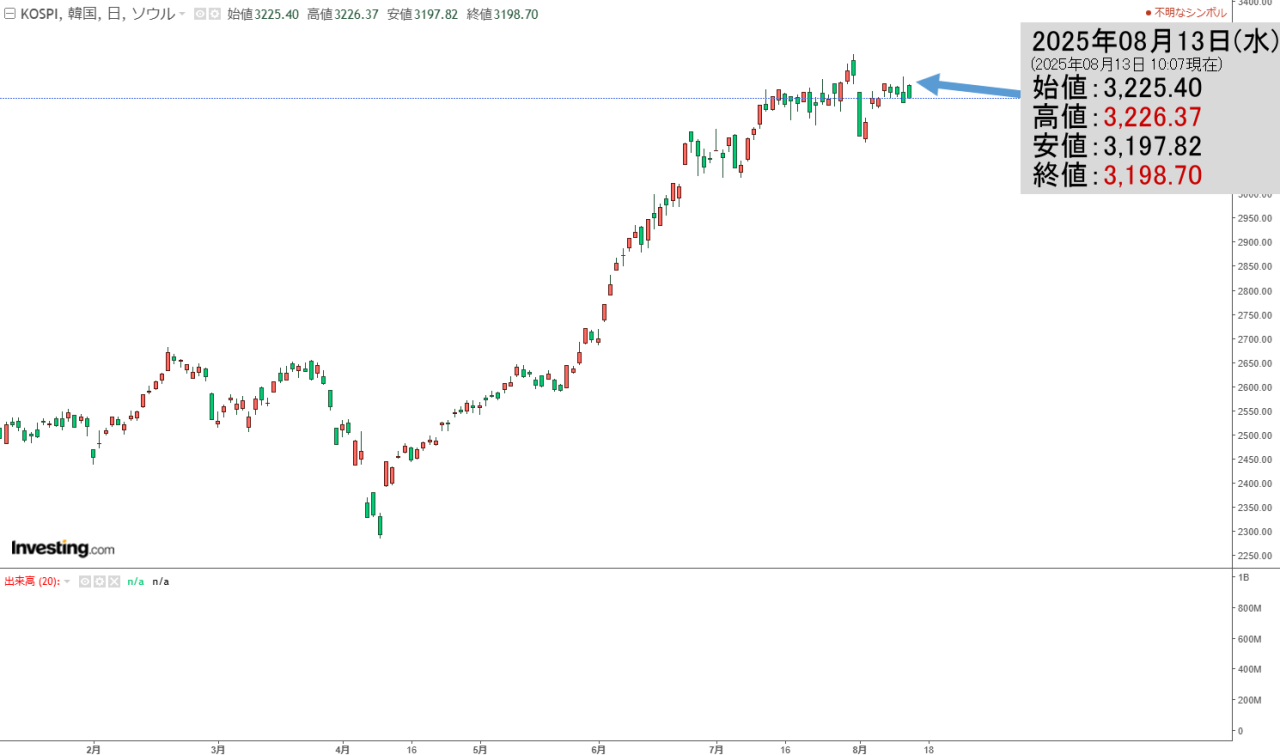Open 出来高 indicator settings gear
The width and height of the screenshot is (1280, 755).
pyautogui.click(x=99, y=581)
